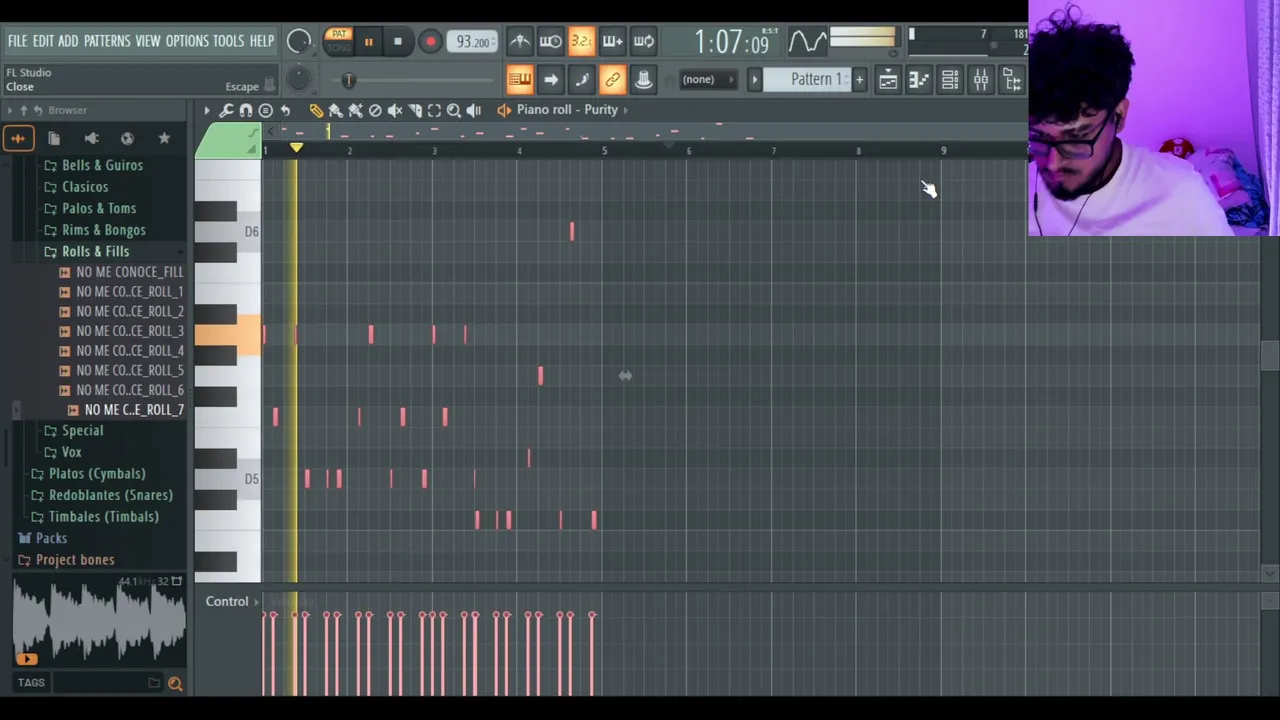Select the NO ME CONOCE_FILL sample
The image size is (1280, 720).
(129, 273)
